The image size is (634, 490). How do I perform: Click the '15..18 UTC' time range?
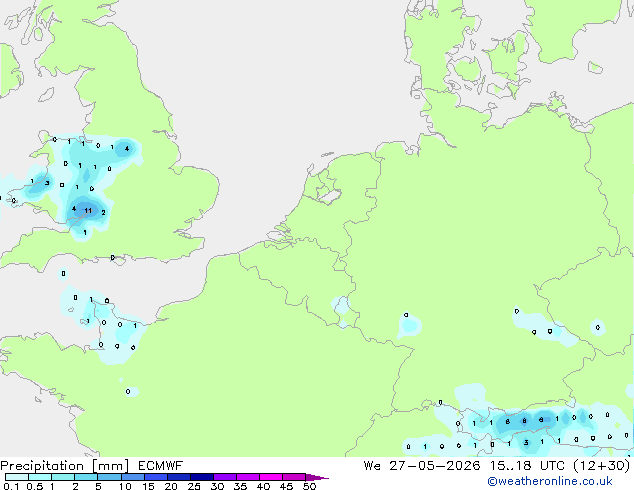click(x=527, y=466)
